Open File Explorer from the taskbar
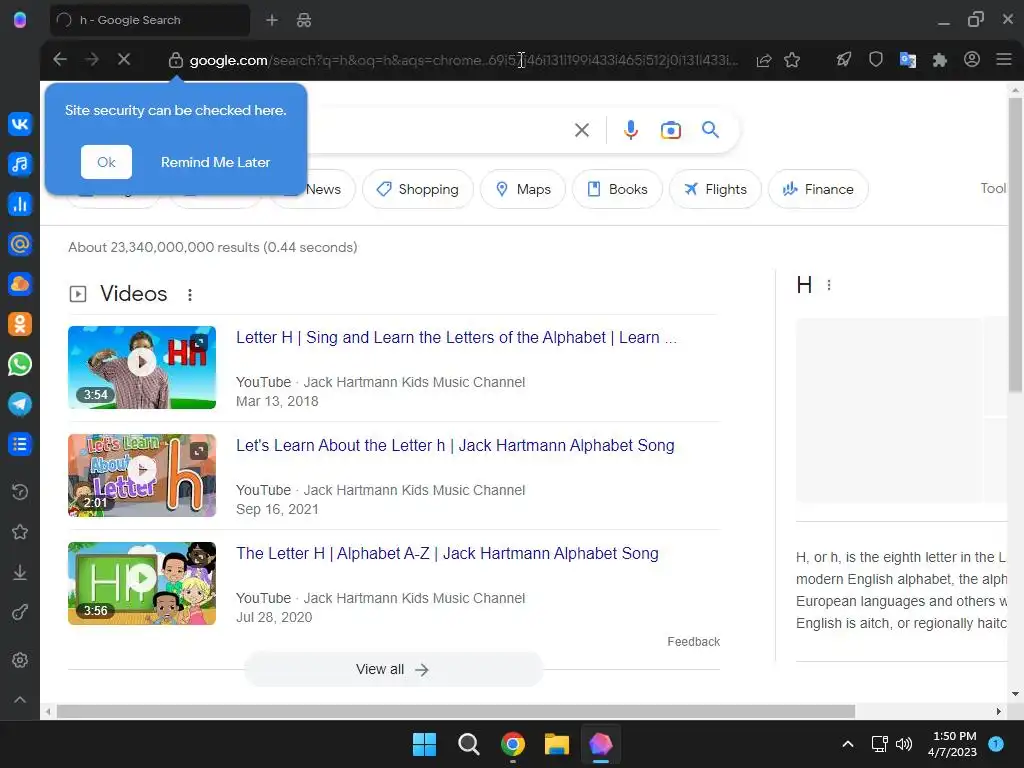 (557, 744)
